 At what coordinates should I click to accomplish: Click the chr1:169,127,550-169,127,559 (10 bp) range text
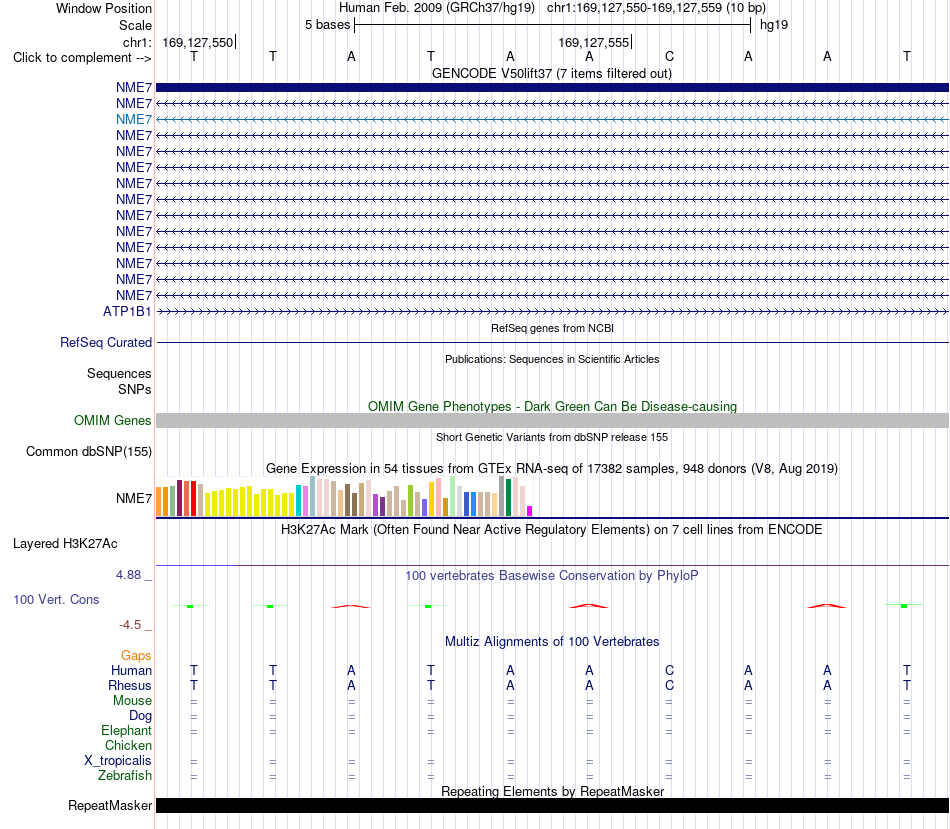pyautogui.click(x=656, y=8)
